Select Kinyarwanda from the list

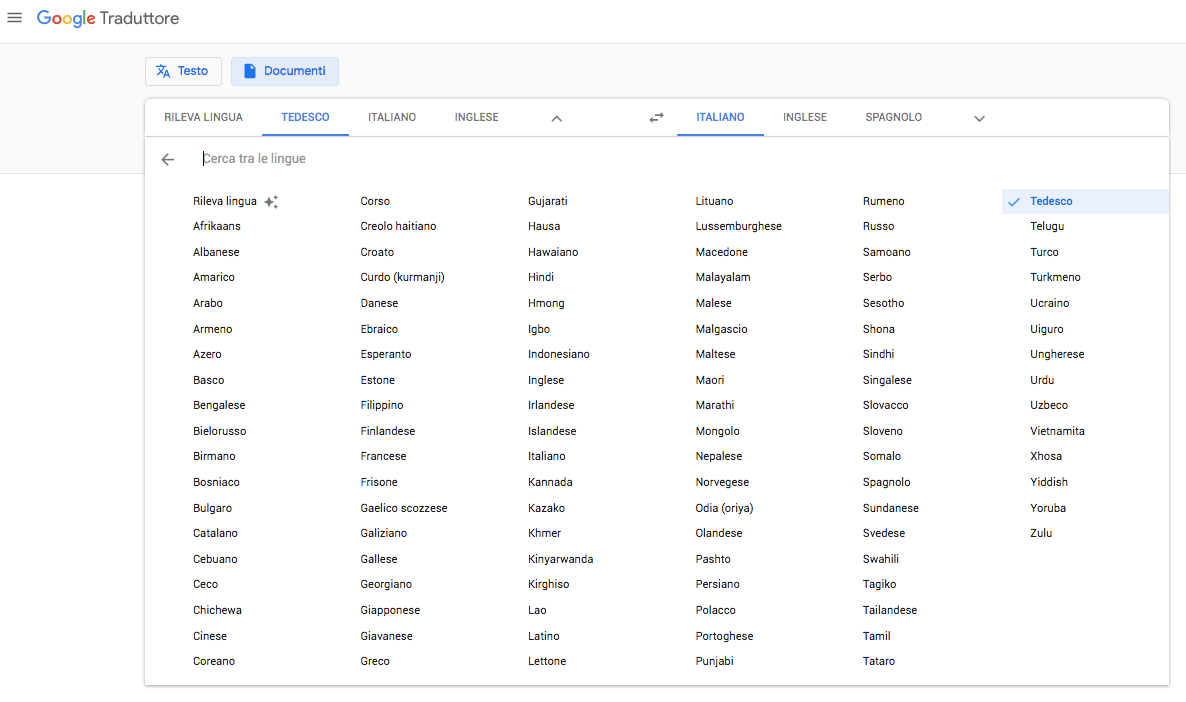tap(560, 559)
